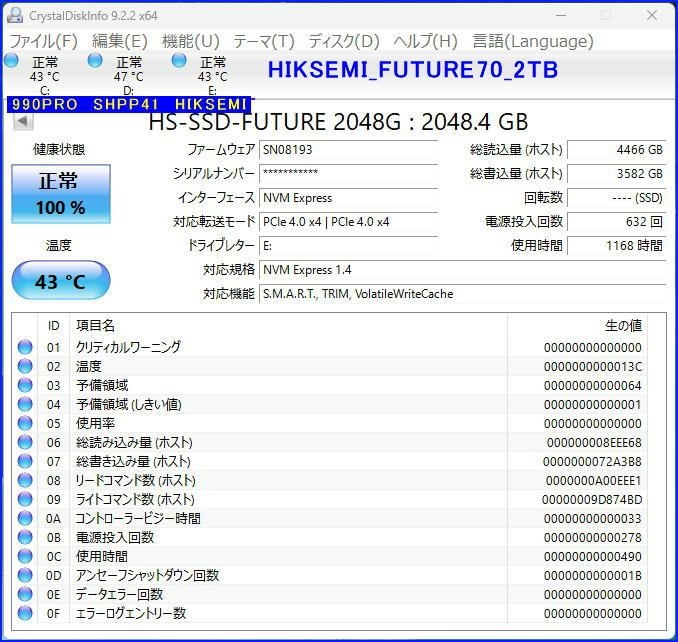Click status orb for データエラー回数 row
Image resolution: width=678 pixels, height=642 pixels.
pos(25,594)
